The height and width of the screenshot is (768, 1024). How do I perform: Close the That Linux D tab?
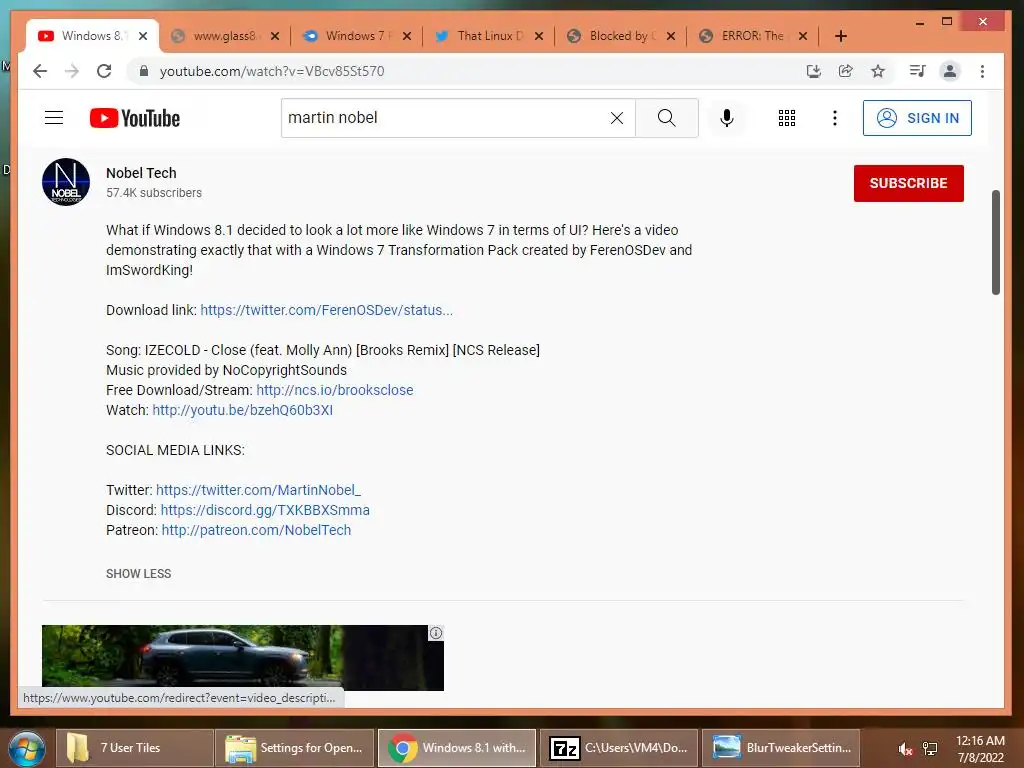[539, 36]
